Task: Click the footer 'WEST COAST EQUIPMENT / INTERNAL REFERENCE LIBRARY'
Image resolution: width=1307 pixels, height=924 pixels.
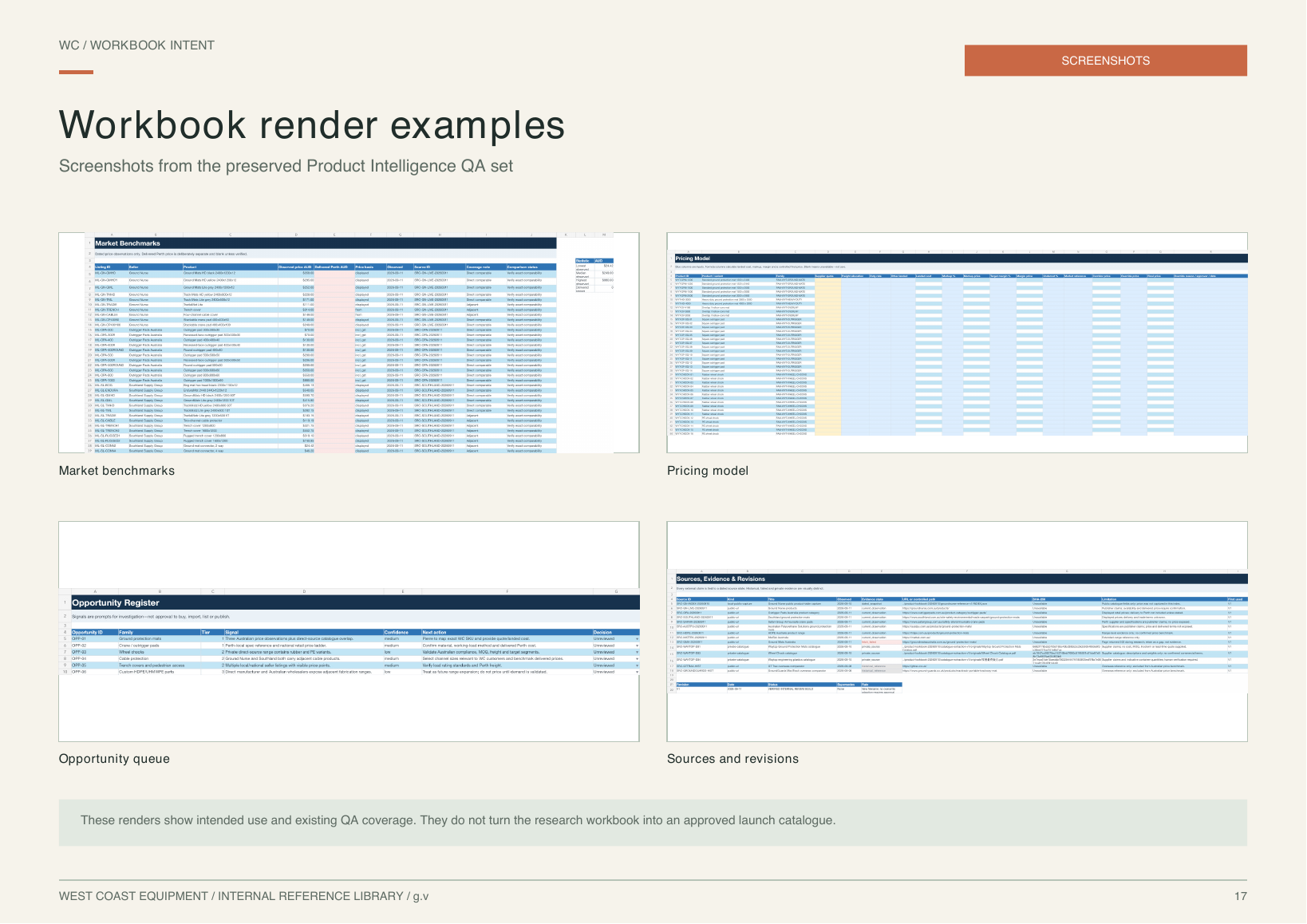Action: (243, 896)
